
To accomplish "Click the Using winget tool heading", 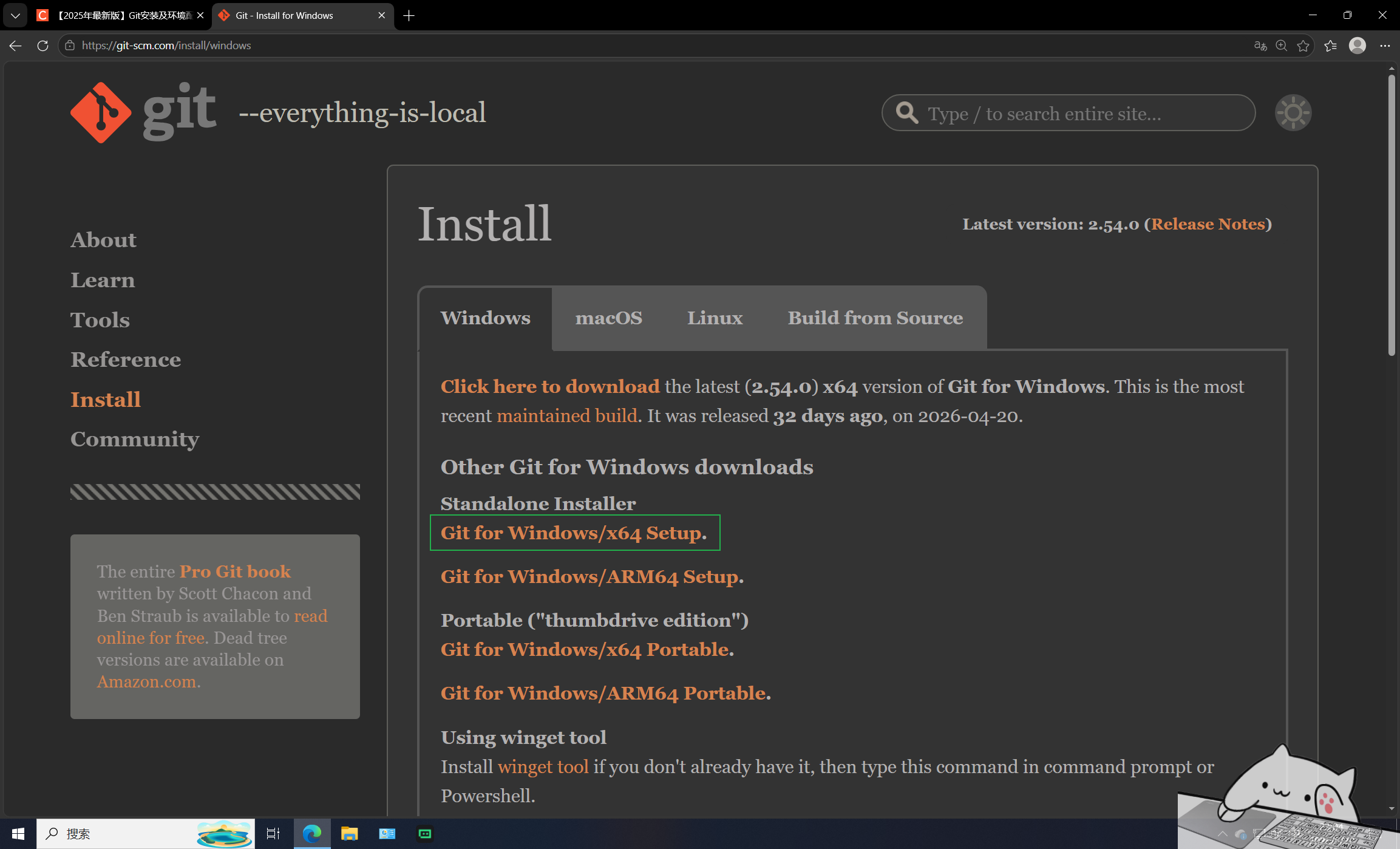I will 523,737.
